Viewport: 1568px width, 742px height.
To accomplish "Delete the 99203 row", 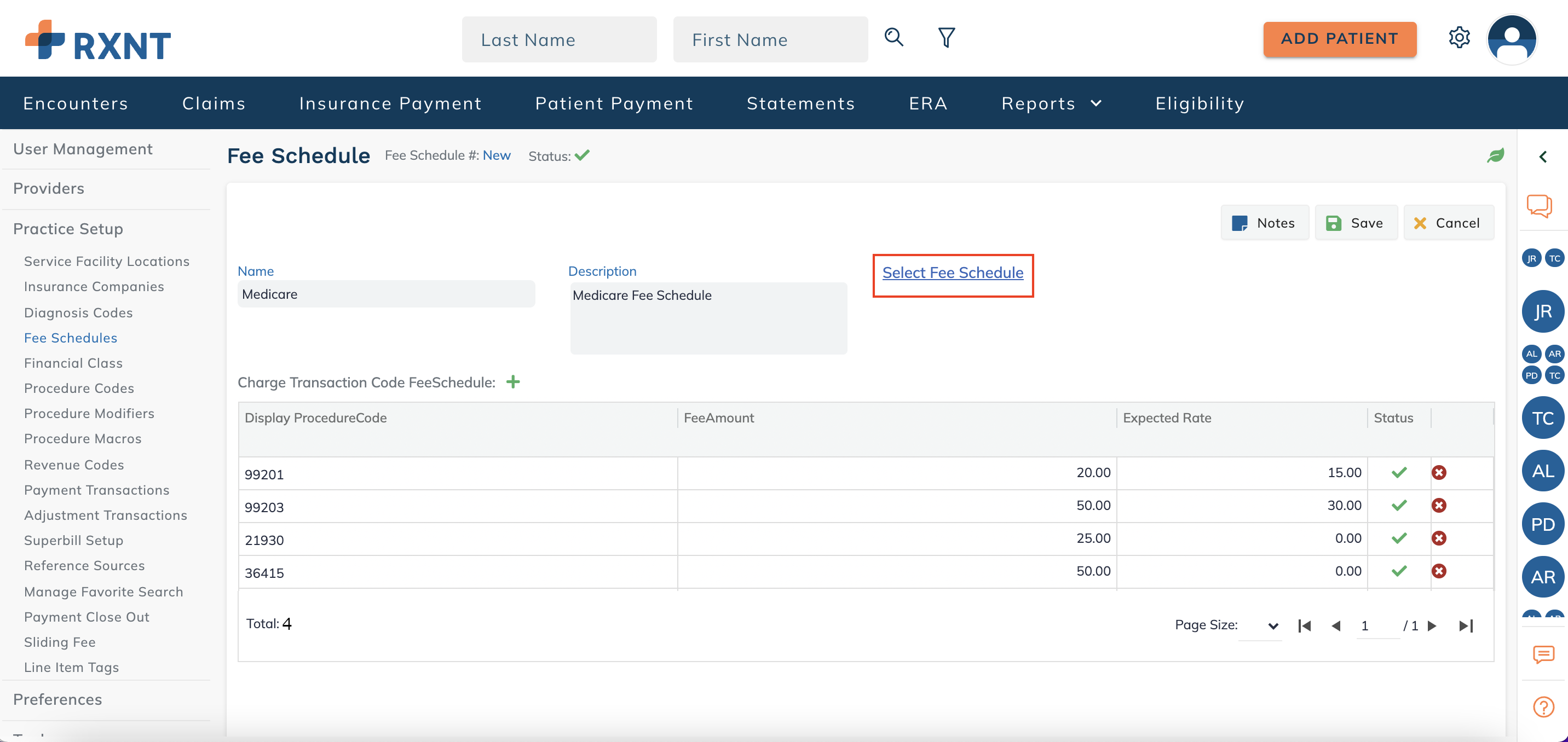I will tap(1439, 506).
